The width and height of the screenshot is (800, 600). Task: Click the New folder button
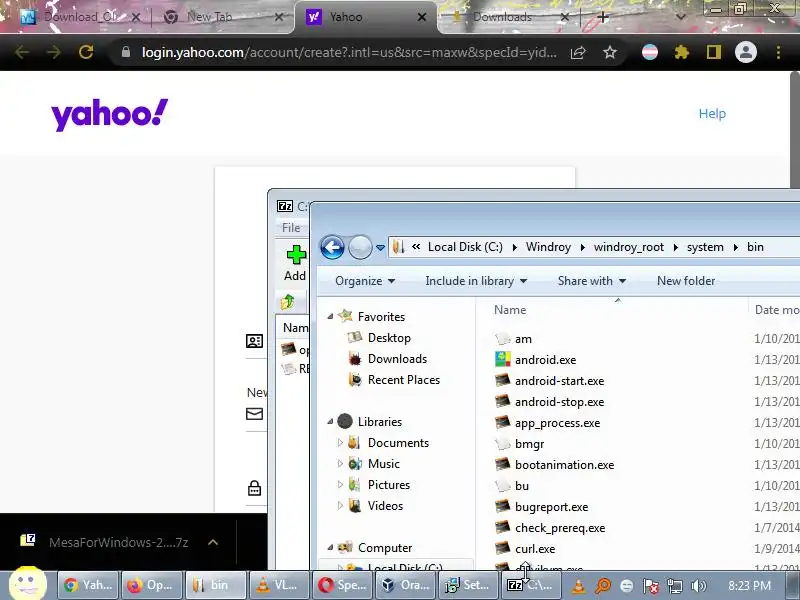tap(686, 281)
